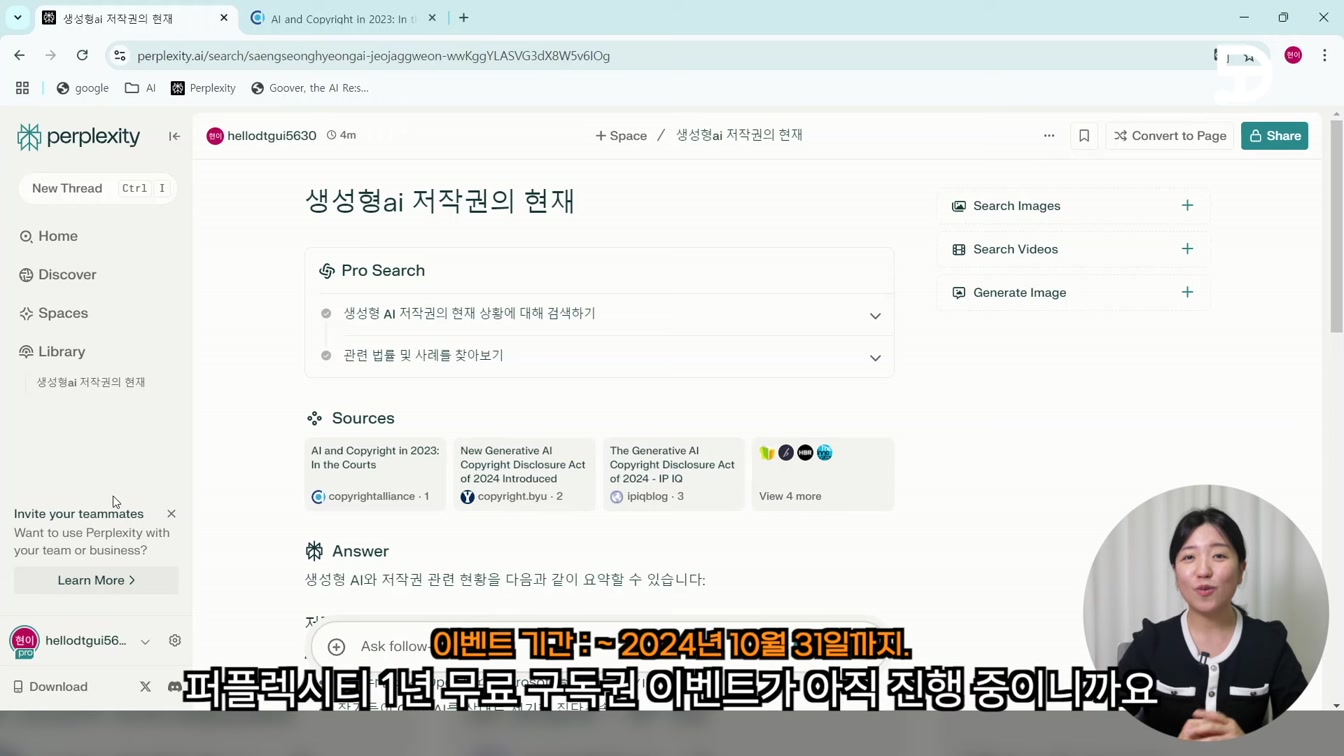Open the Library section
This screenshot has height=756, width=1344.
pos(52,352)
